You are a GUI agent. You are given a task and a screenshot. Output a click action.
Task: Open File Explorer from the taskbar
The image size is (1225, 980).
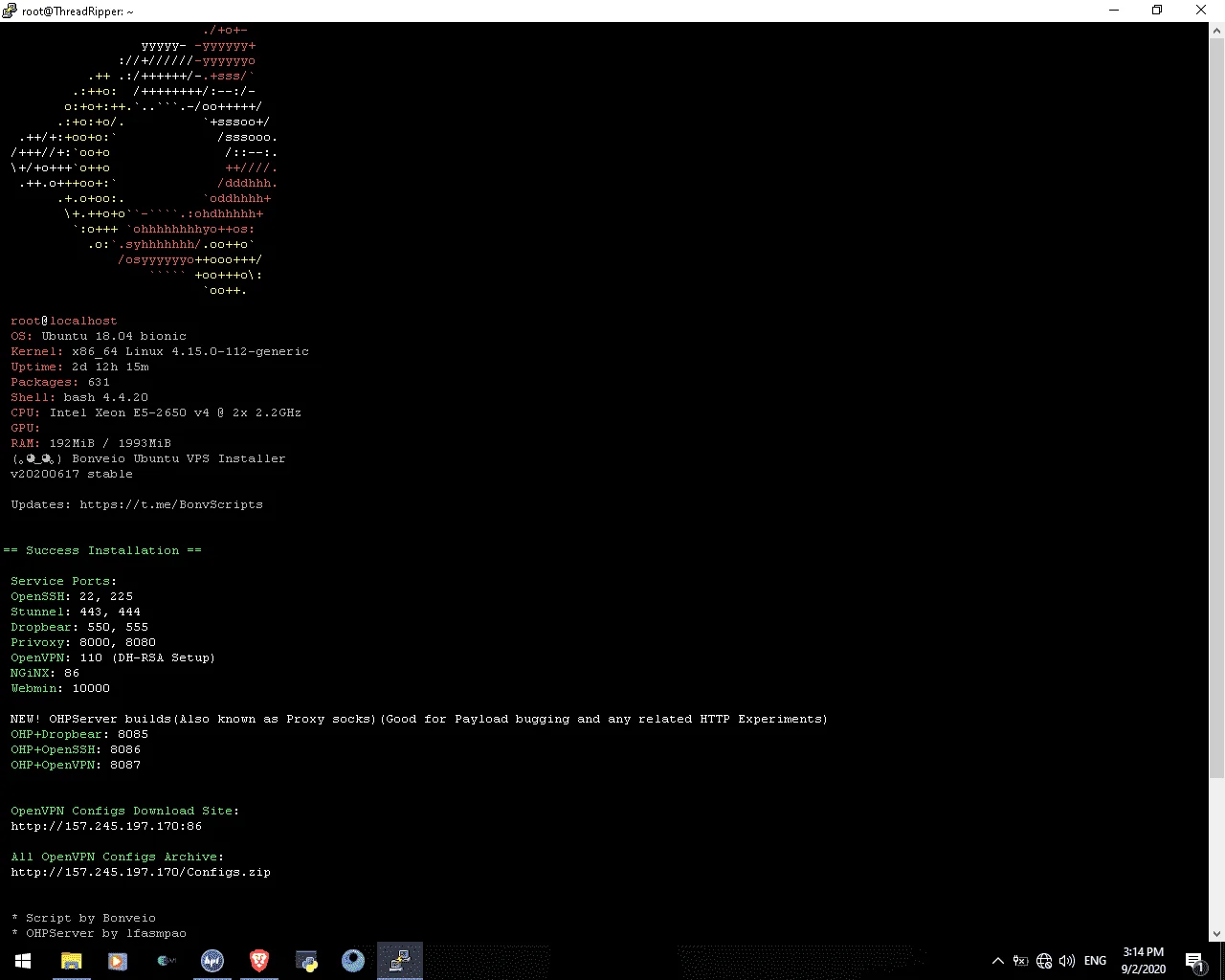pos(71,960)
